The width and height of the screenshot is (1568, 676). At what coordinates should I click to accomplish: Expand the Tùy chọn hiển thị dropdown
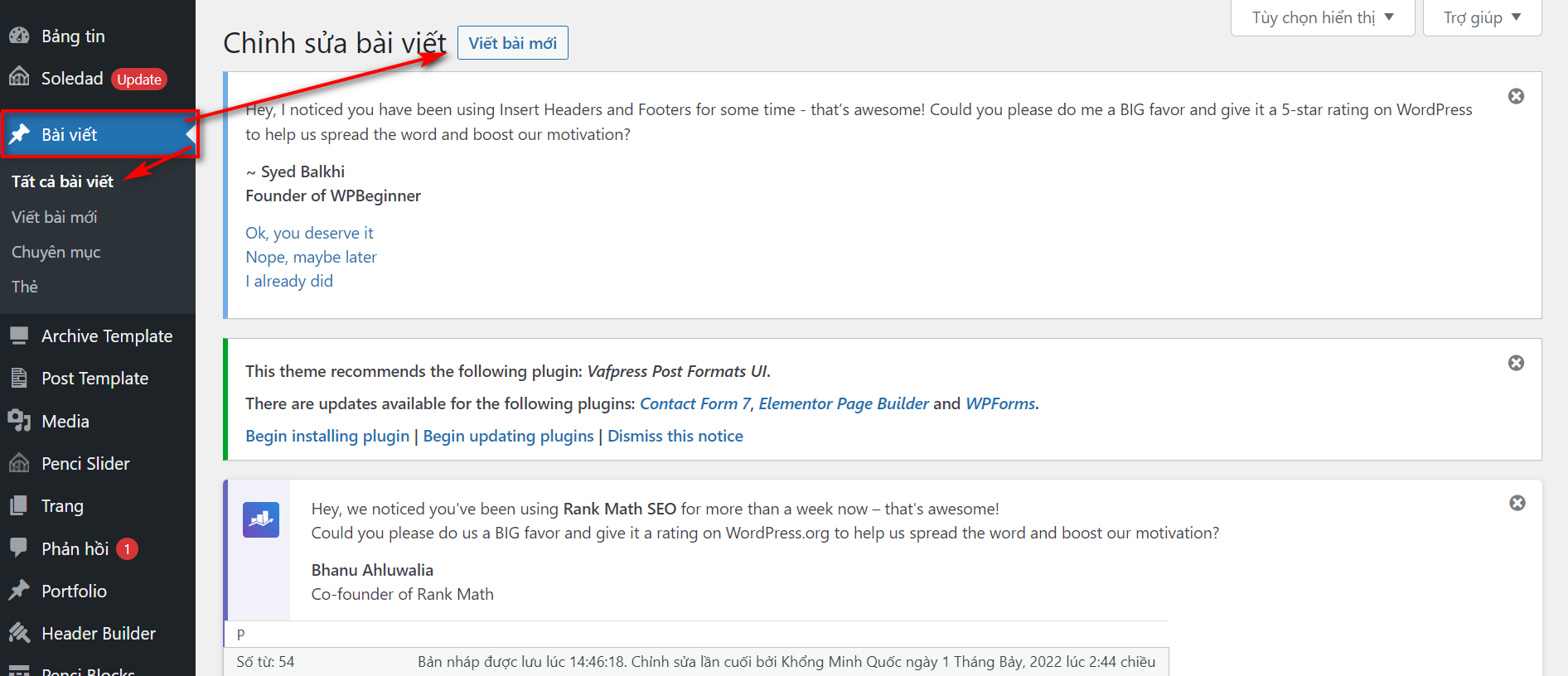click(1322, 17)
